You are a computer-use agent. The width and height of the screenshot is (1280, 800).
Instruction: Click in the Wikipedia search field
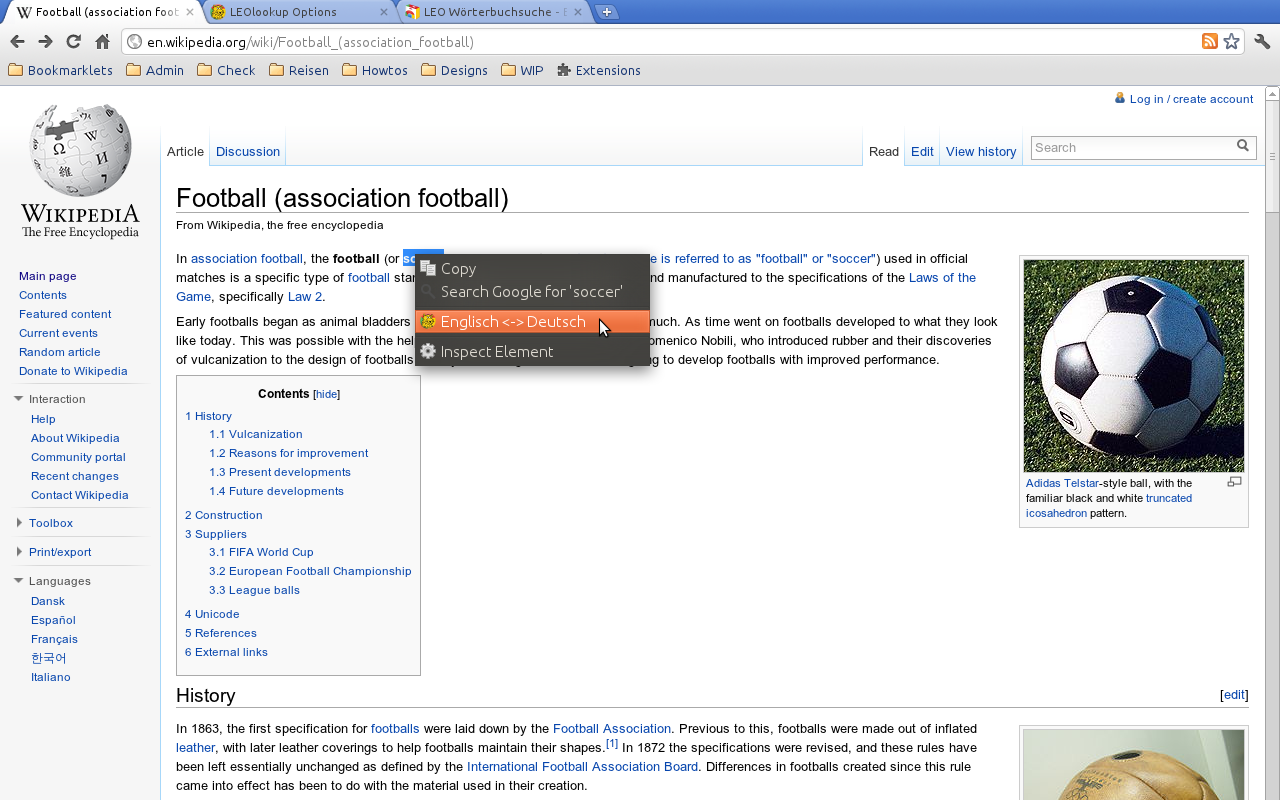tap(1130, 148)
